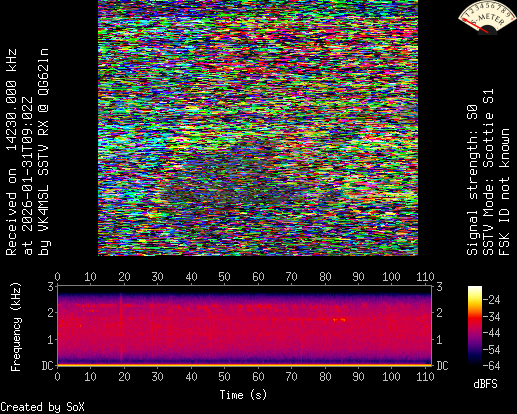Click the 'Time (s)' axis label
Screen dimensions: 517x414
[243, 395]
